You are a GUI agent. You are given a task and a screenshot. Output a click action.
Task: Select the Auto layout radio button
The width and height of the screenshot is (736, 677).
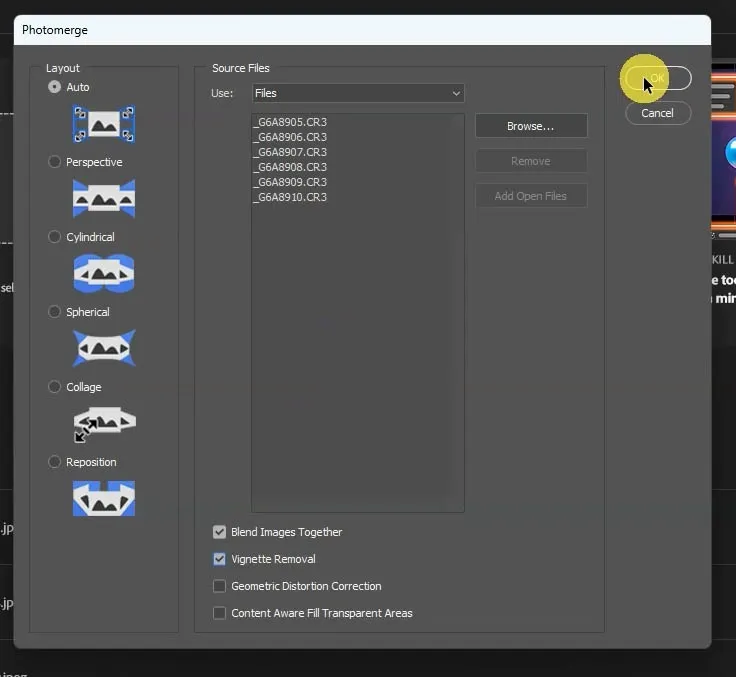coord(54,87)
